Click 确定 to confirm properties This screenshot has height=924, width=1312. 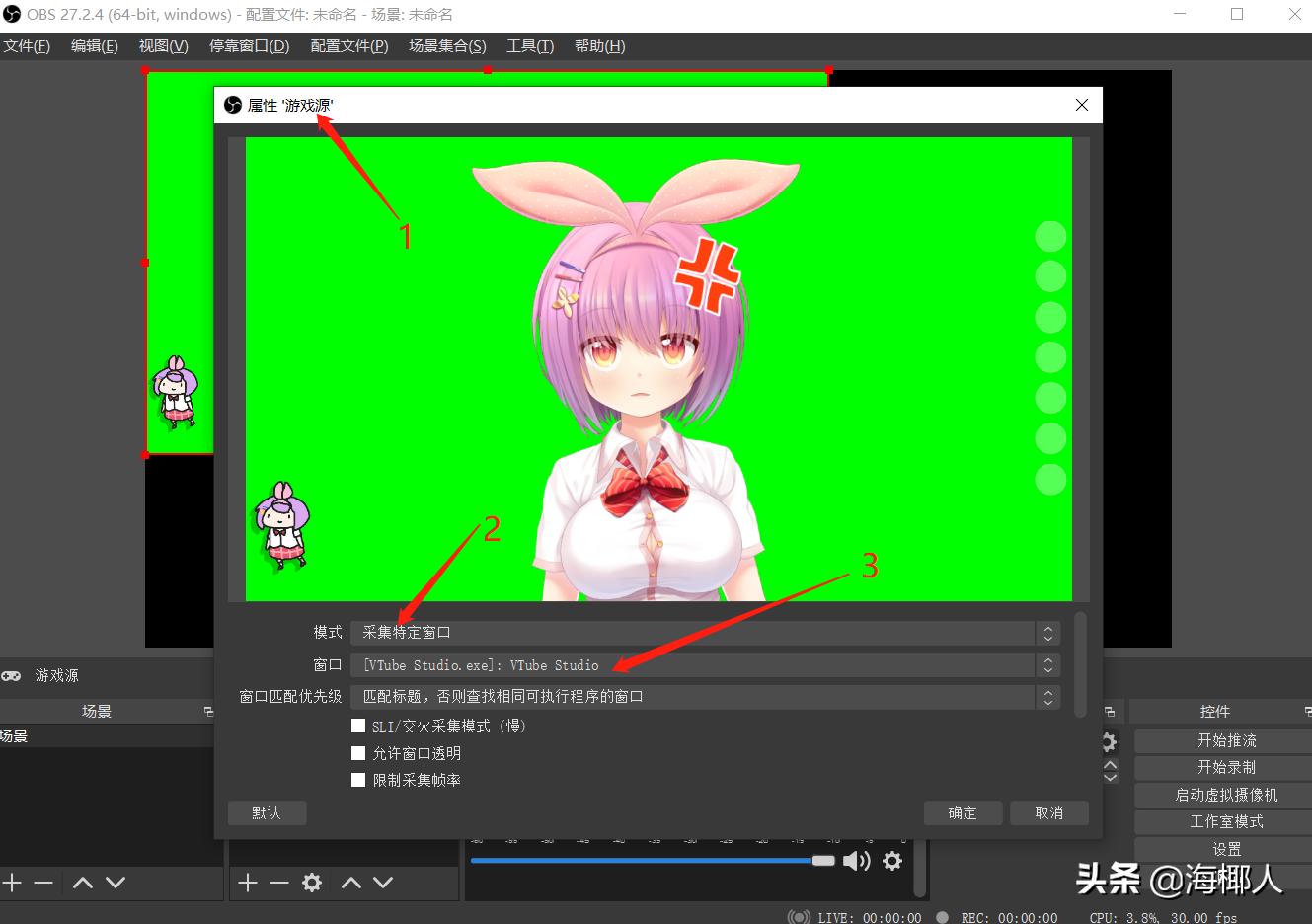pyautogui.click(x=963, y=812)
